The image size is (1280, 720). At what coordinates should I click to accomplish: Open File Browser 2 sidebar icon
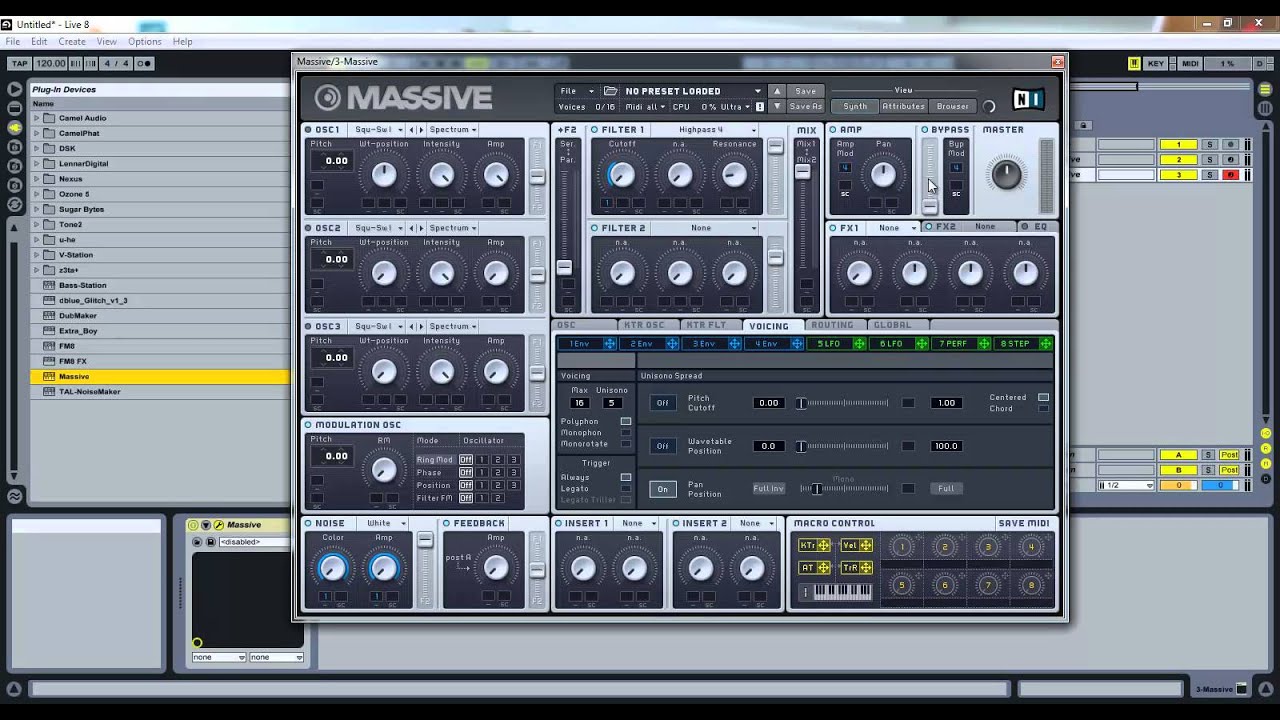click(14, 165)
